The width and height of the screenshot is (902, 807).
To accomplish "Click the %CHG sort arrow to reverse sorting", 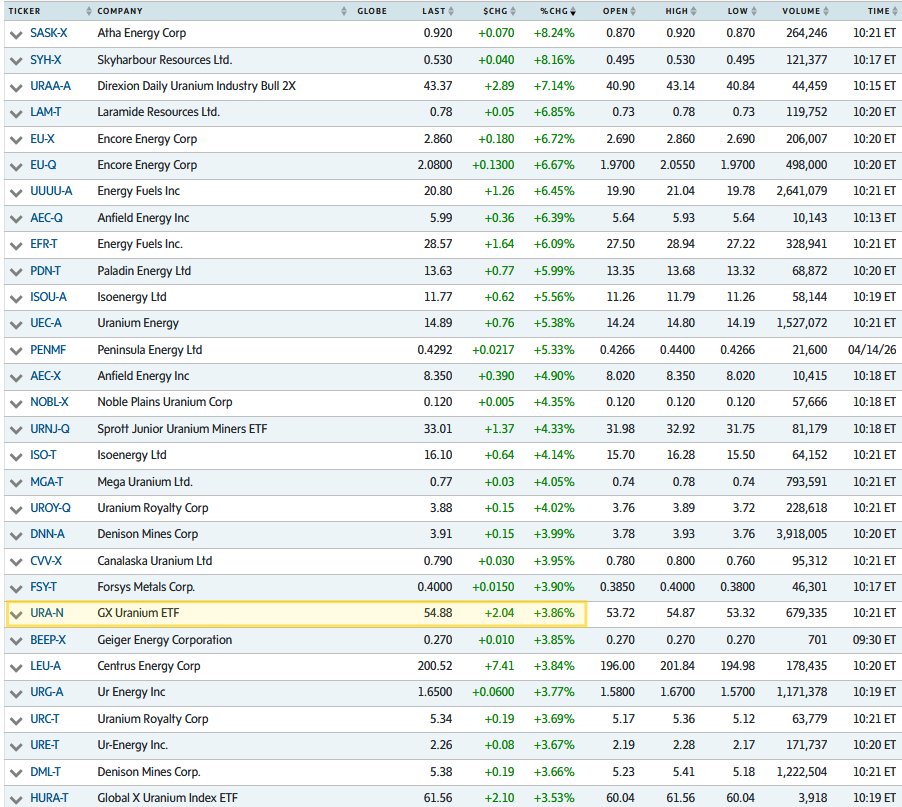I will pos(571,11).
